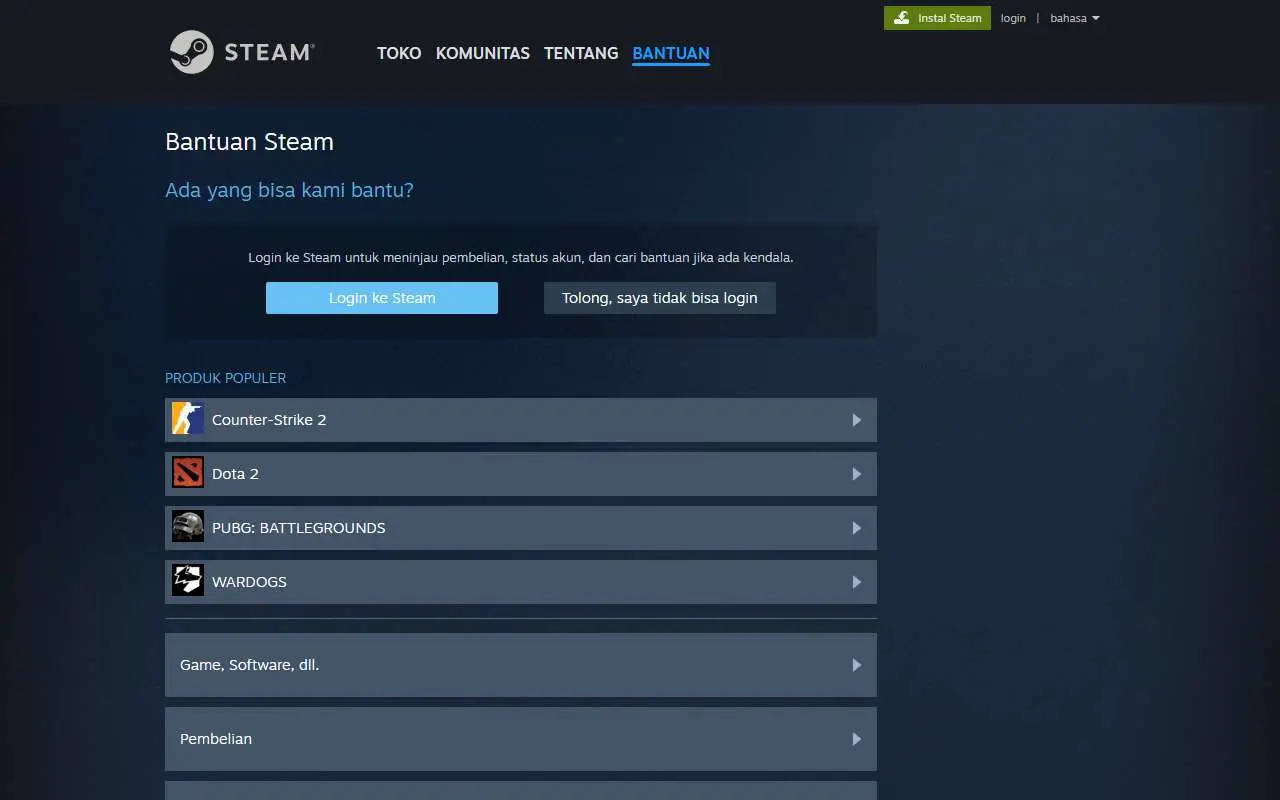
Task: Open the bahasa language dropdown
Action: [x=1075, y=18]
